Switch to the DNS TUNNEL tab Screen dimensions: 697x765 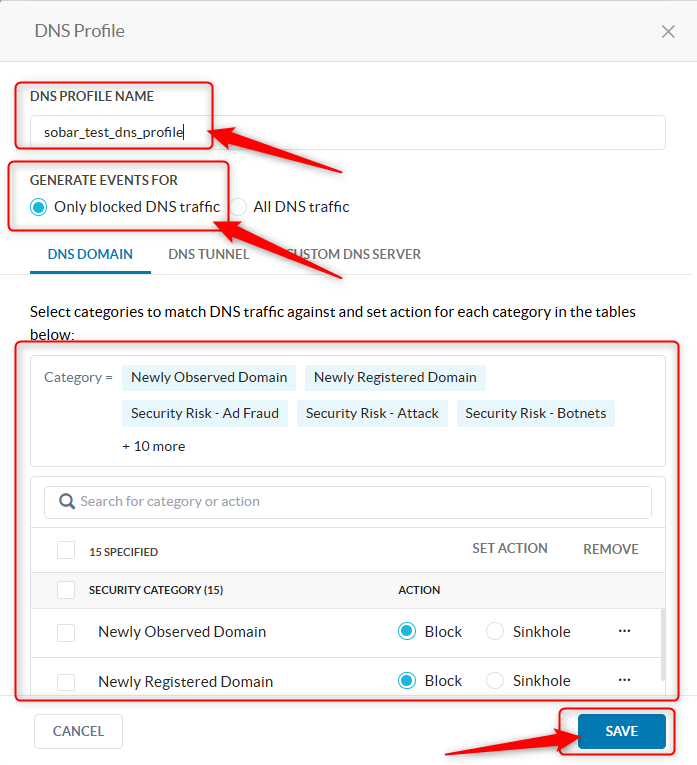click(209, 254)
